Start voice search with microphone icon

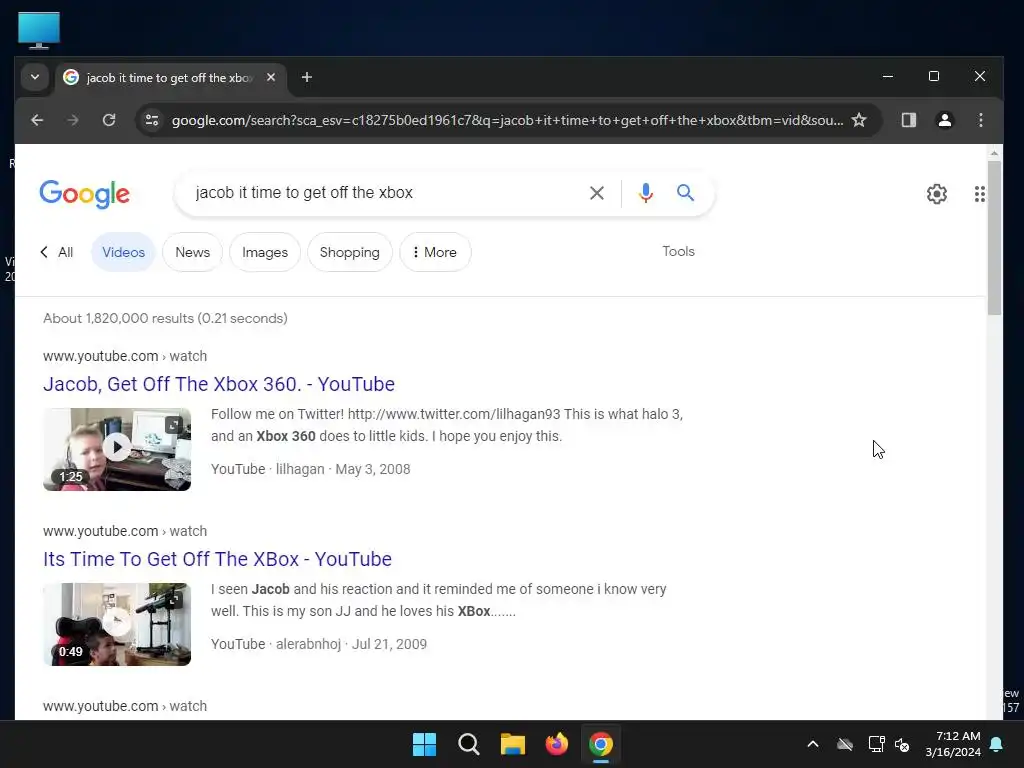click(x=645, y=193)
